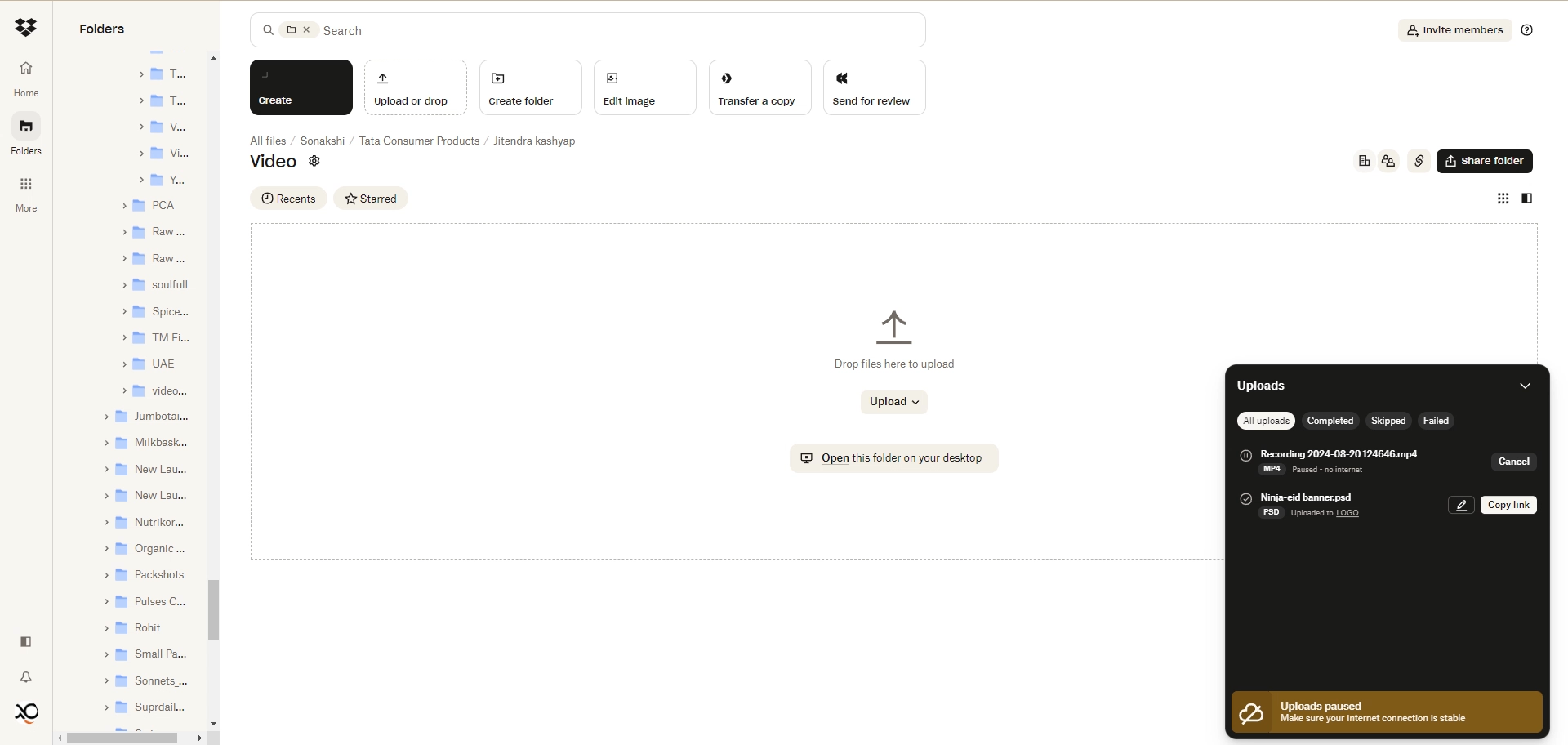Show Failed uploads tab
Viewport: 1568px width, 745px height.
pos(1436,421)
